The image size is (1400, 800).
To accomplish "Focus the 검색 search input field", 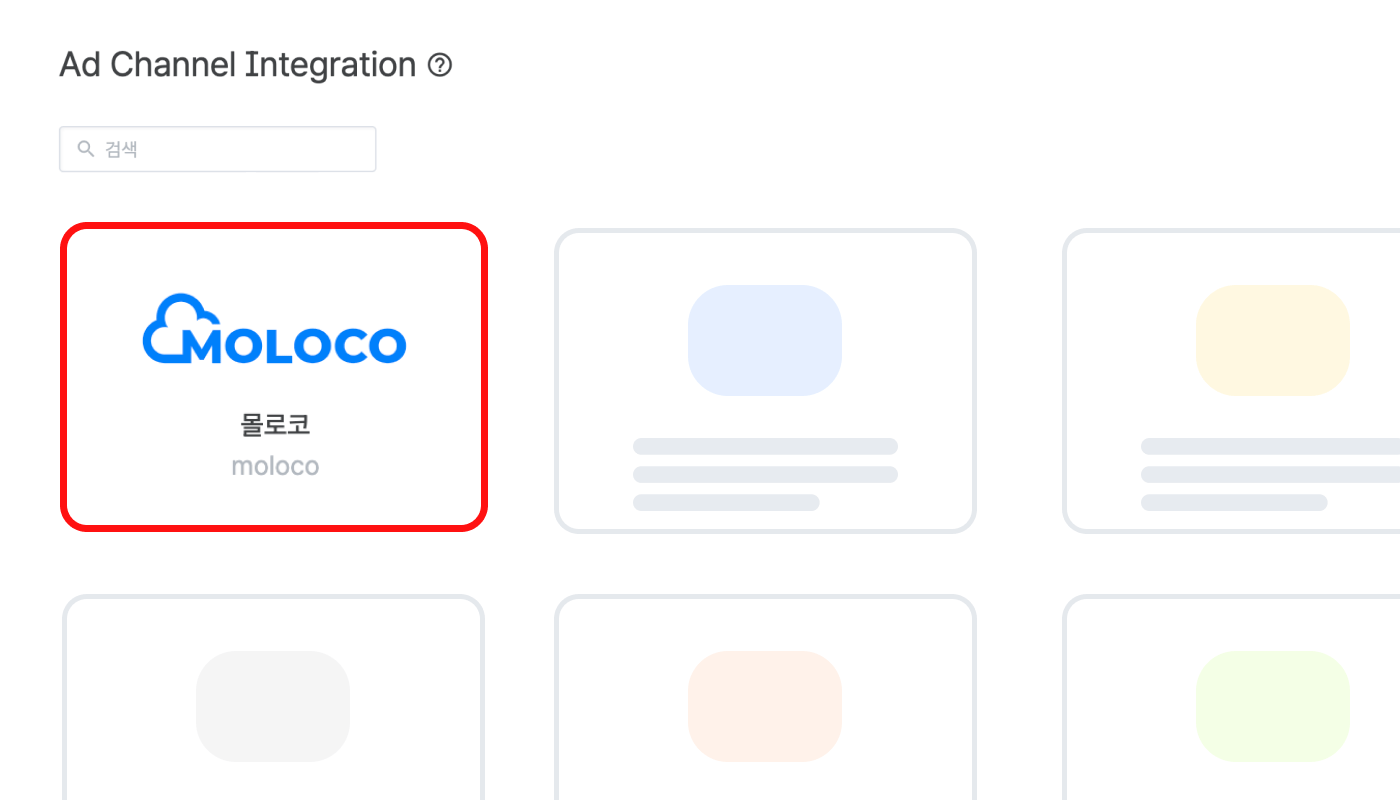I will point(218,149).
